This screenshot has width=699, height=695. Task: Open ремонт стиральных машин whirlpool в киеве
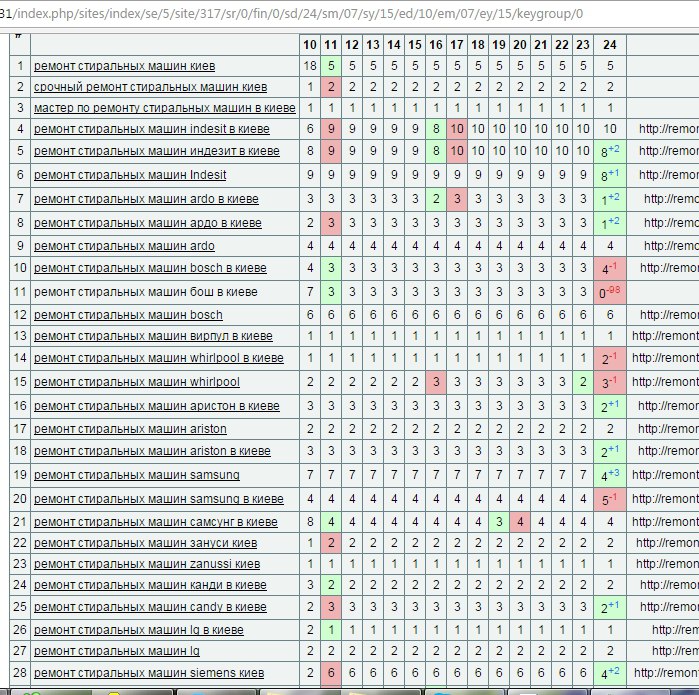pos(158,358)
